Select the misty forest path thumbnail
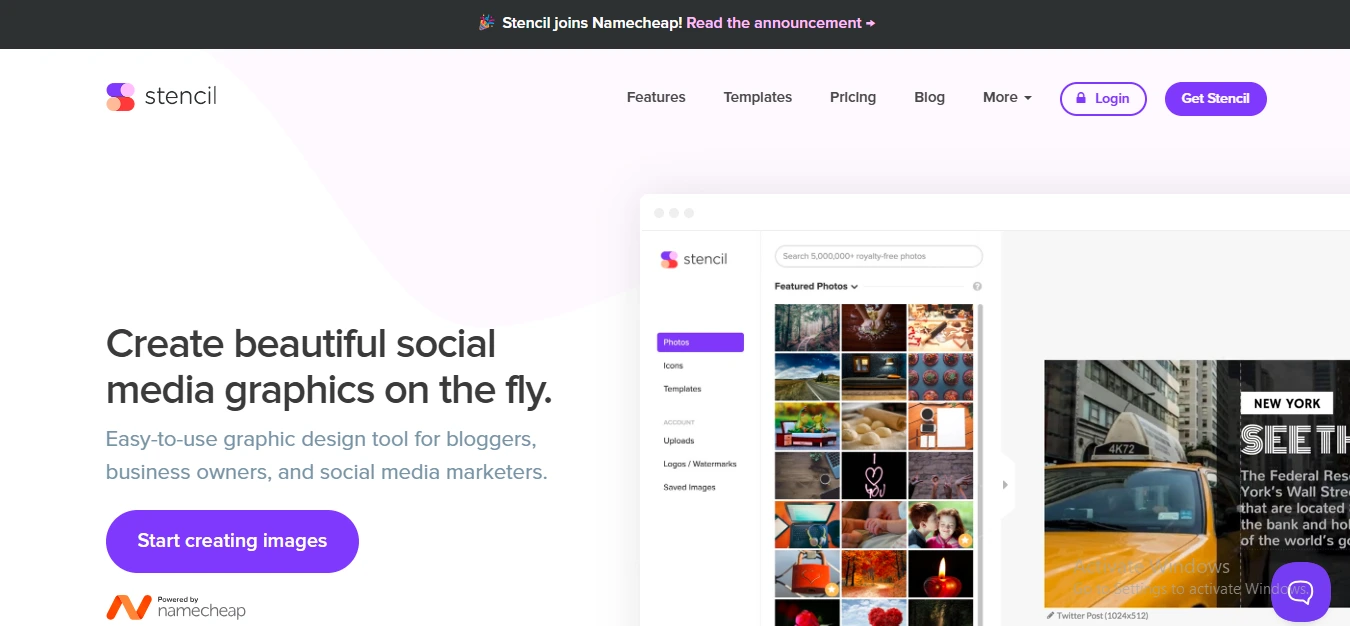Image resolution: width=1350 pixels, height=626 pixels. pyautogui.click(x=807, y=327)
